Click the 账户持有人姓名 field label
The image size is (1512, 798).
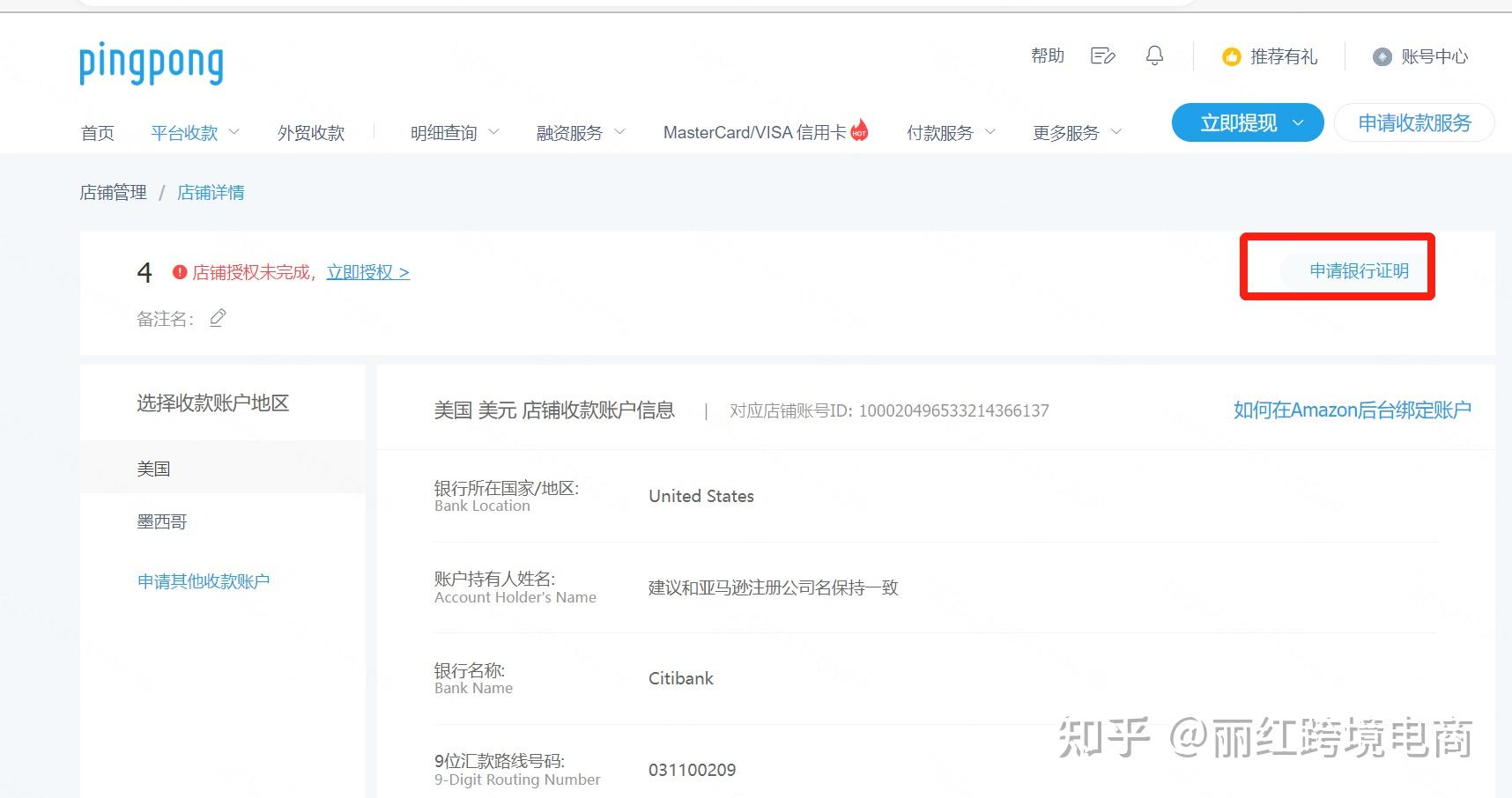click(494, 579)
